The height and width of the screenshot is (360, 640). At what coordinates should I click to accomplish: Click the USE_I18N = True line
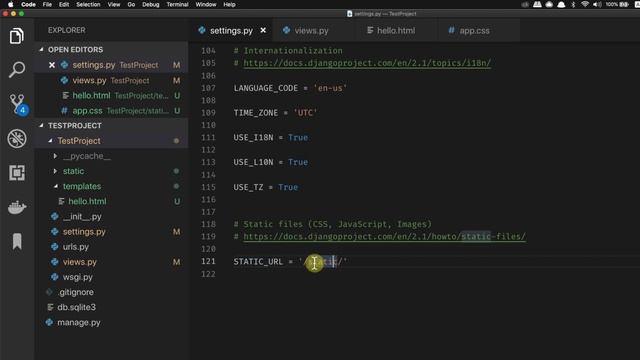(x=271, y=138)
